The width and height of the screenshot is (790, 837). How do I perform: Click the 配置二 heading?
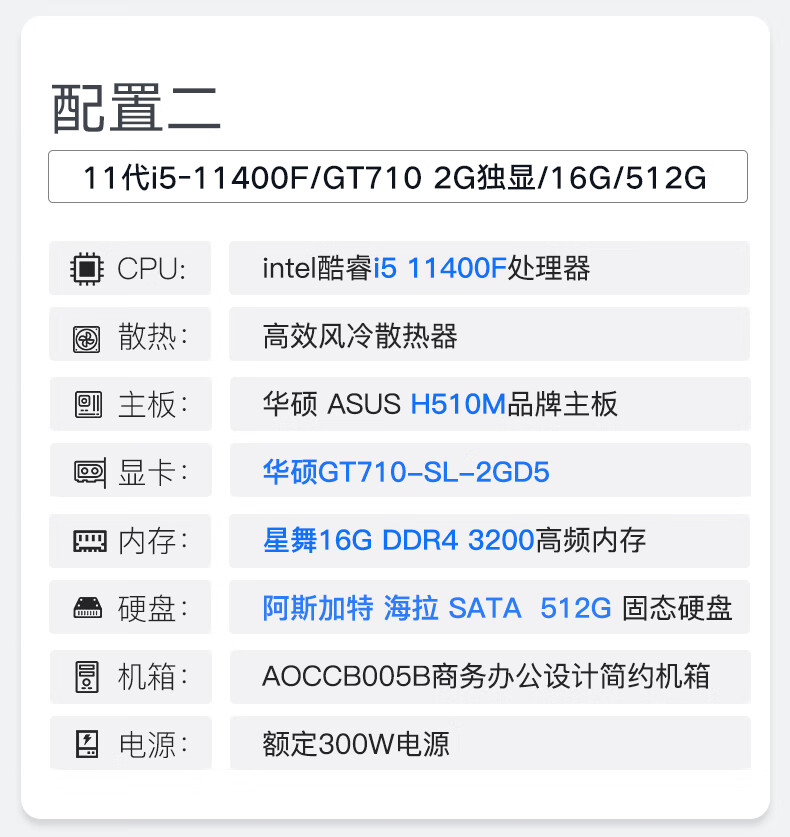click(x=136, y=108)
